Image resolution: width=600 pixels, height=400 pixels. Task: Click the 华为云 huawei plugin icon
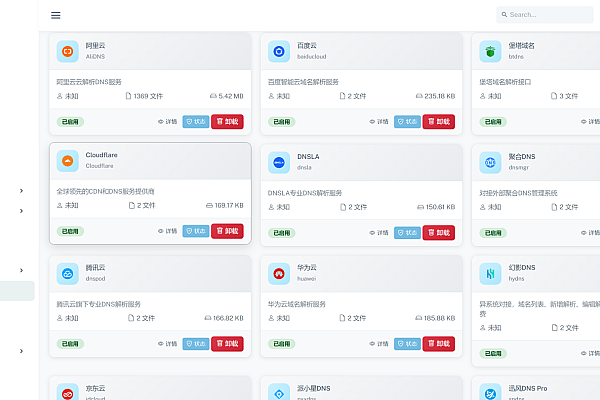click(x=279, y=274)
